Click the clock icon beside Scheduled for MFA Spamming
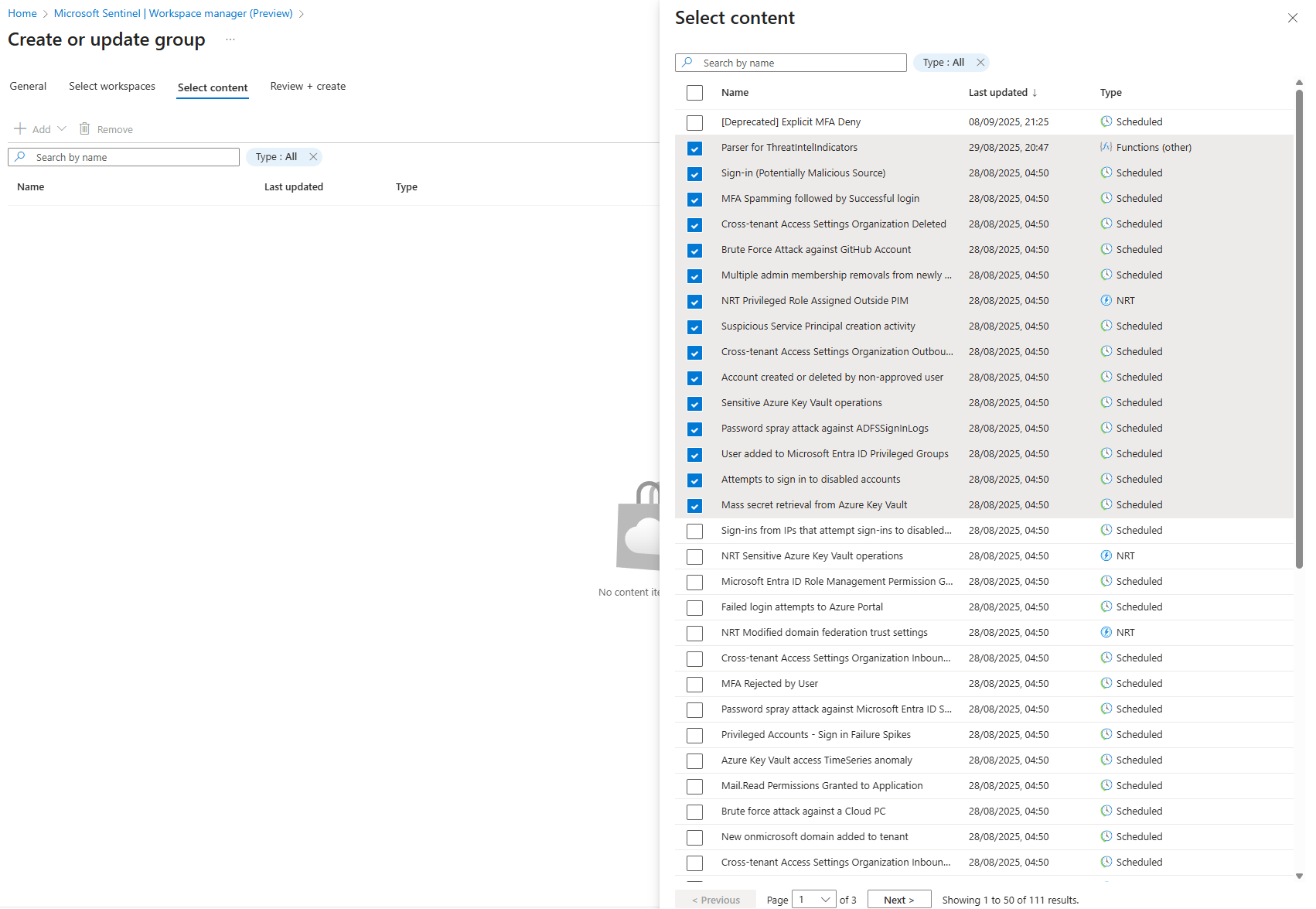 (x=1106, y=199)
